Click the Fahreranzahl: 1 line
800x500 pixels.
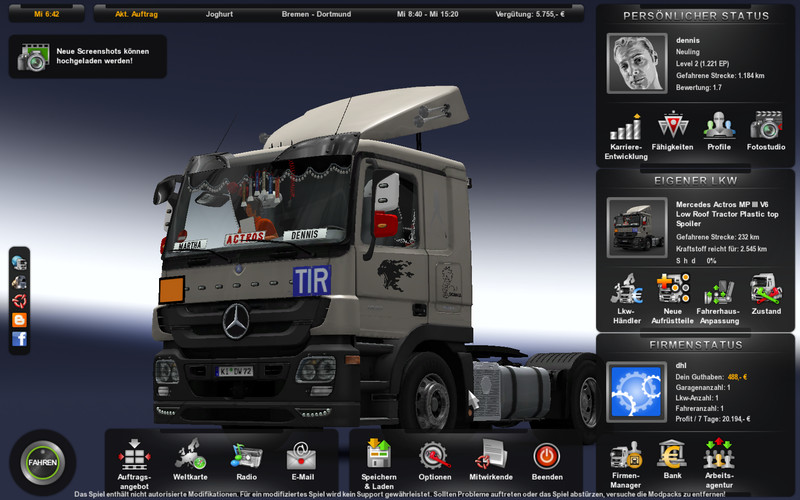tap(699, 409)
